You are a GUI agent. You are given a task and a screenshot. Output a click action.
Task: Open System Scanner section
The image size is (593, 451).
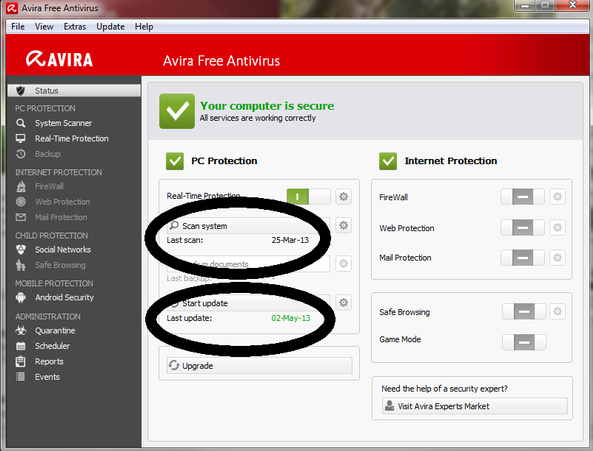(64, 123)
